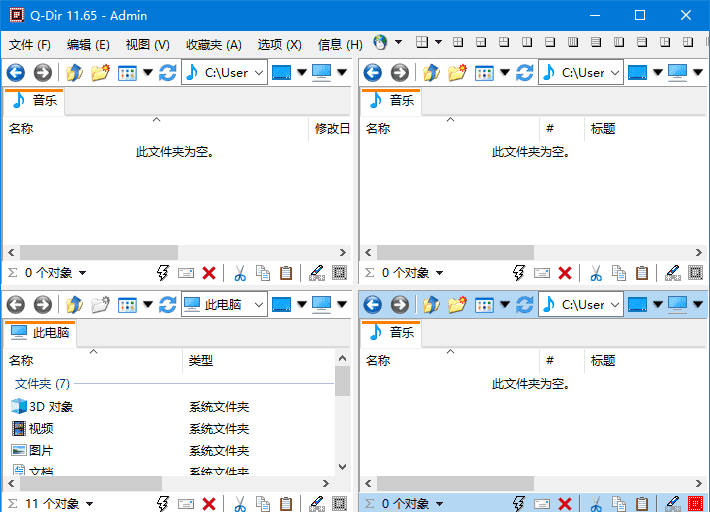
Task: Go up one folder level in top-left pane
Action: tap(74, 72)
